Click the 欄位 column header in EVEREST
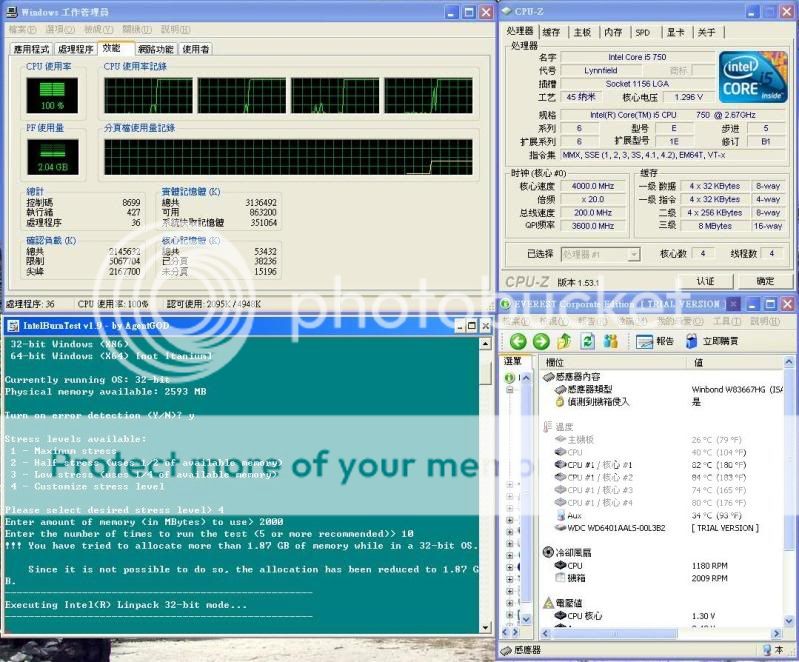This screenshot has height=662, width=799. click(x=555, y=361)
